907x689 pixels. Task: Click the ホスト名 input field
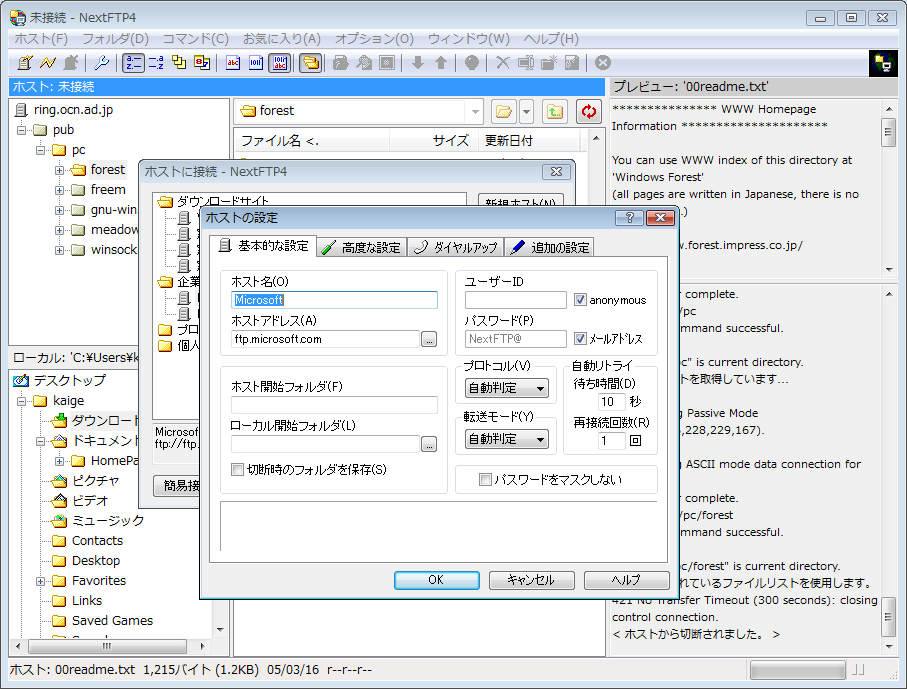(334, 300)
